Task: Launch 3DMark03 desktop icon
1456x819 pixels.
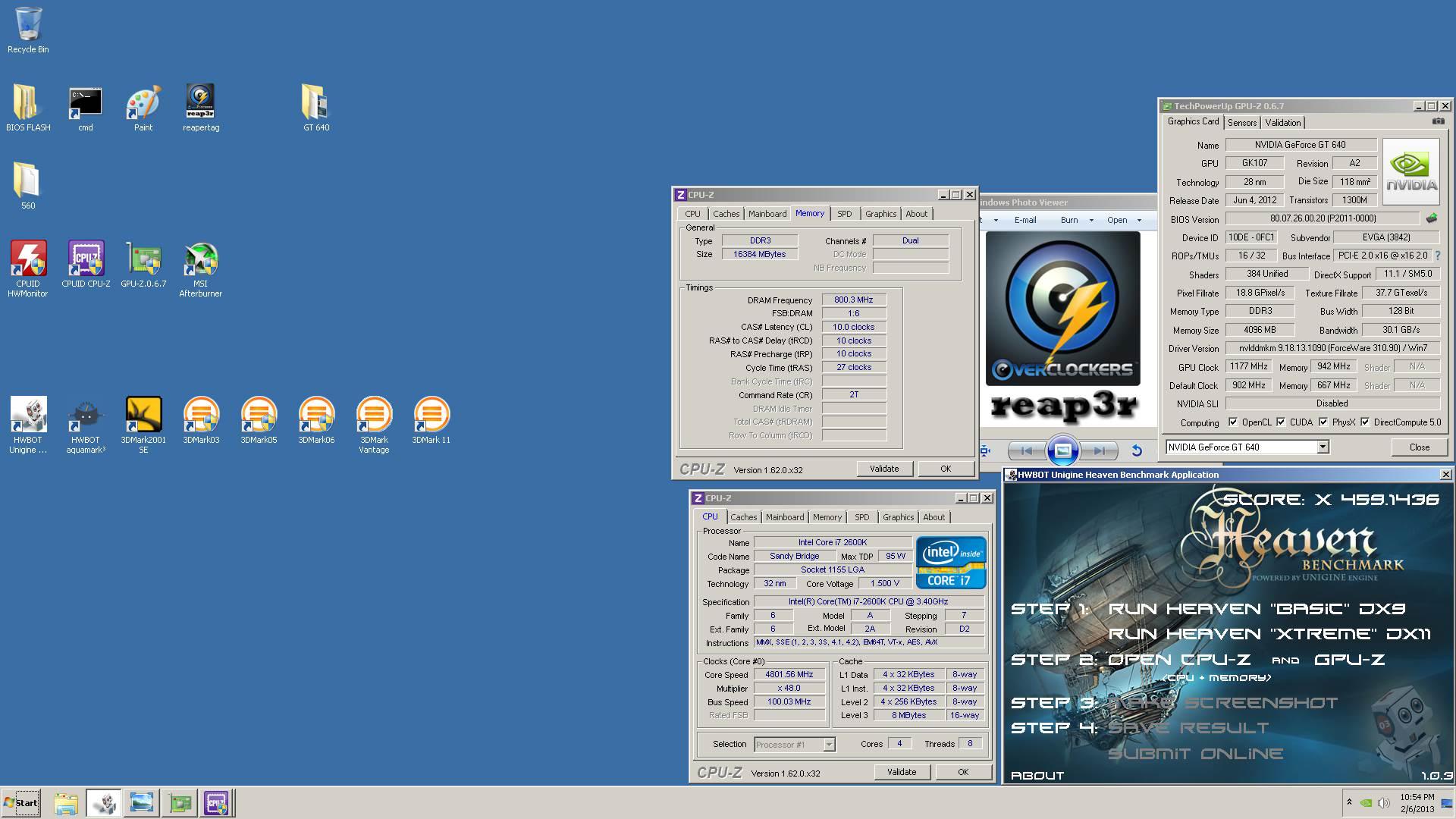Action: point(201,421)
